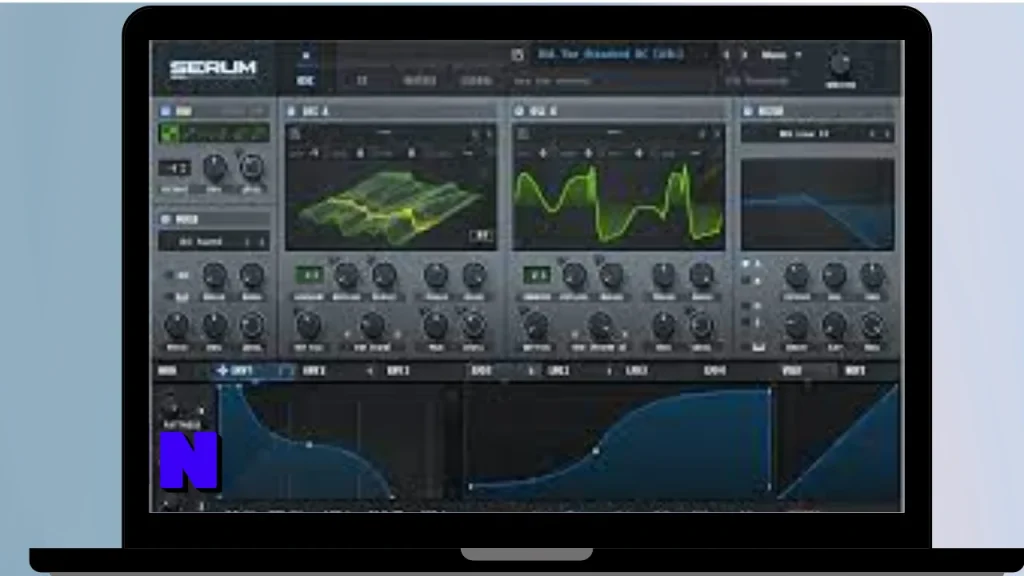Click the OSC A blend knob
Image resolution: width=1024 pixels, height=576 pixels.
pos(384,275)
